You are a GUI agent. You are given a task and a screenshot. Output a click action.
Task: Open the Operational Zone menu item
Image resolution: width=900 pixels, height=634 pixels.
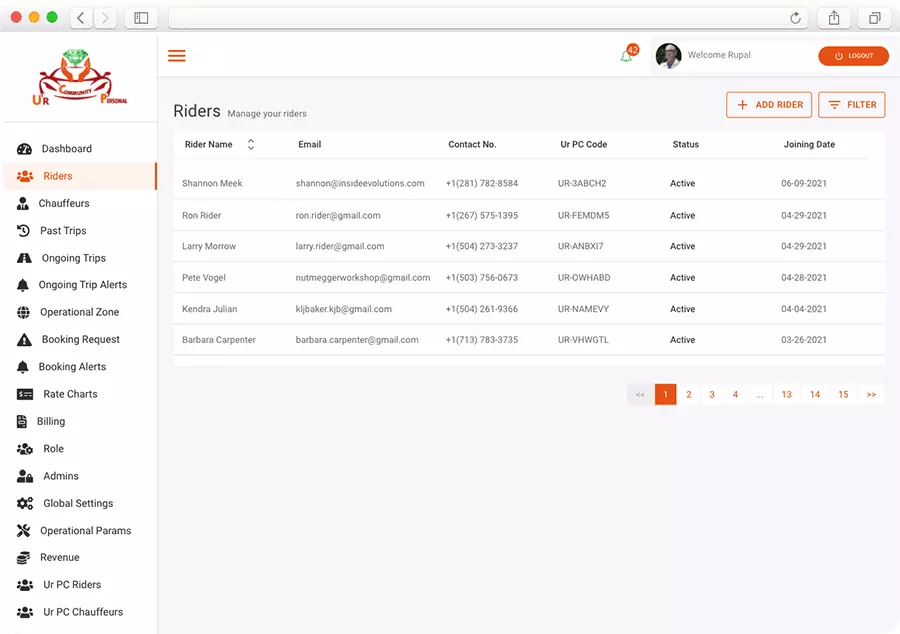pos(80,312)
